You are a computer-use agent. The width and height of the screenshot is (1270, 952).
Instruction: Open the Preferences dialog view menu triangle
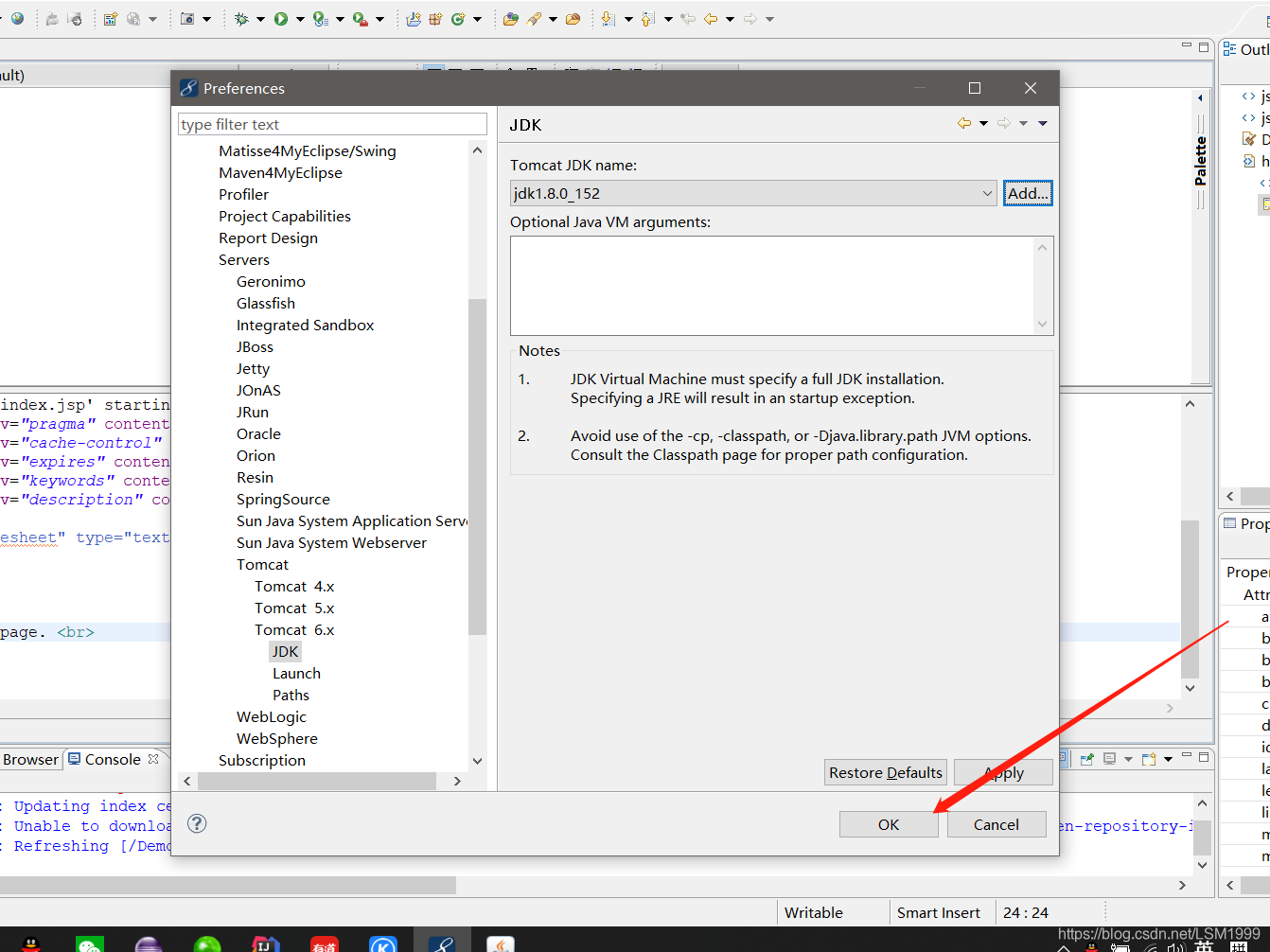1043,123
